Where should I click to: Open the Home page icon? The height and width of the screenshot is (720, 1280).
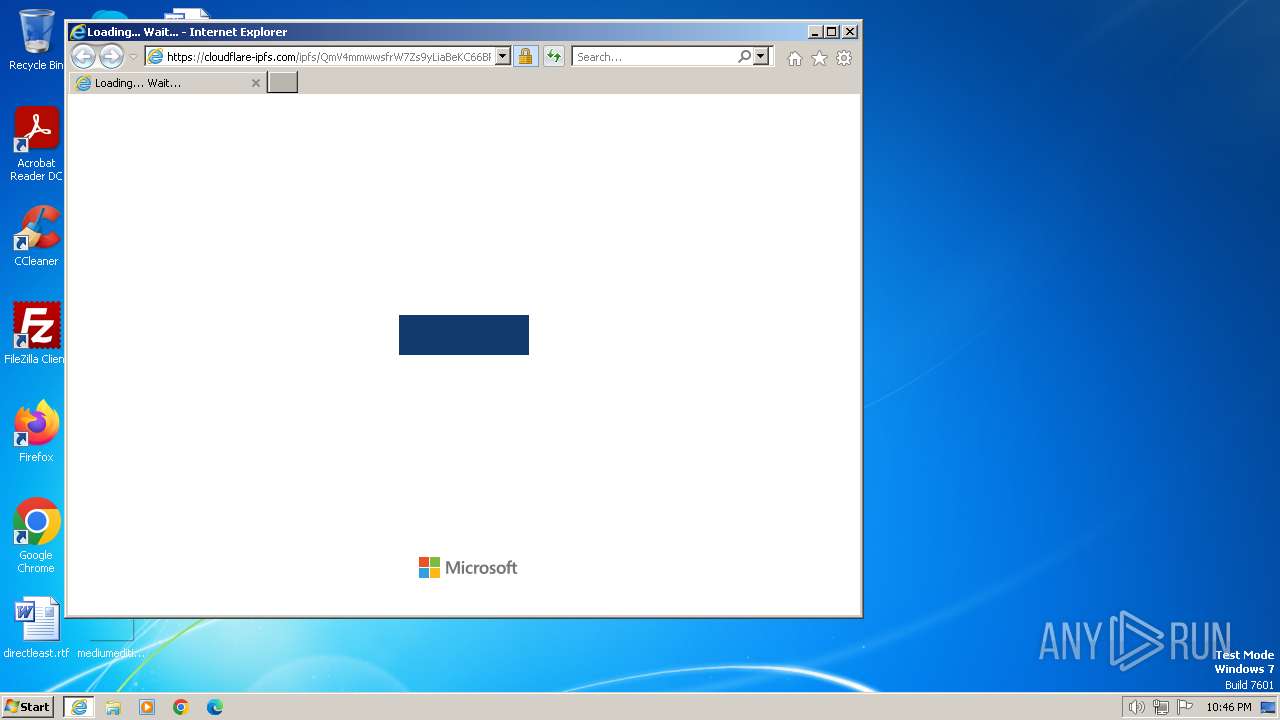795,58
